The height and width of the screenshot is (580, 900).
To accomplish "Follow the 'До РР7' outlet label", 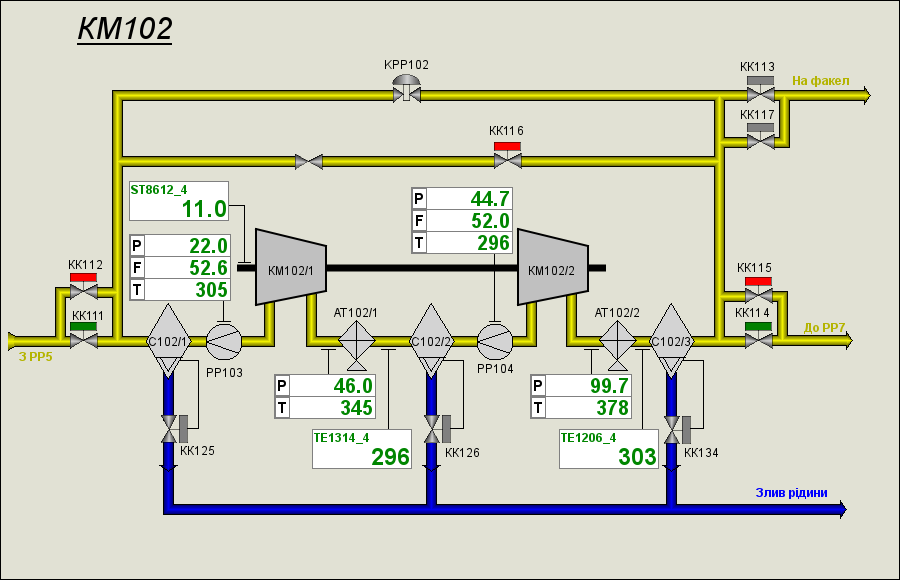I will pyautogui.click(x=825, y=327).
